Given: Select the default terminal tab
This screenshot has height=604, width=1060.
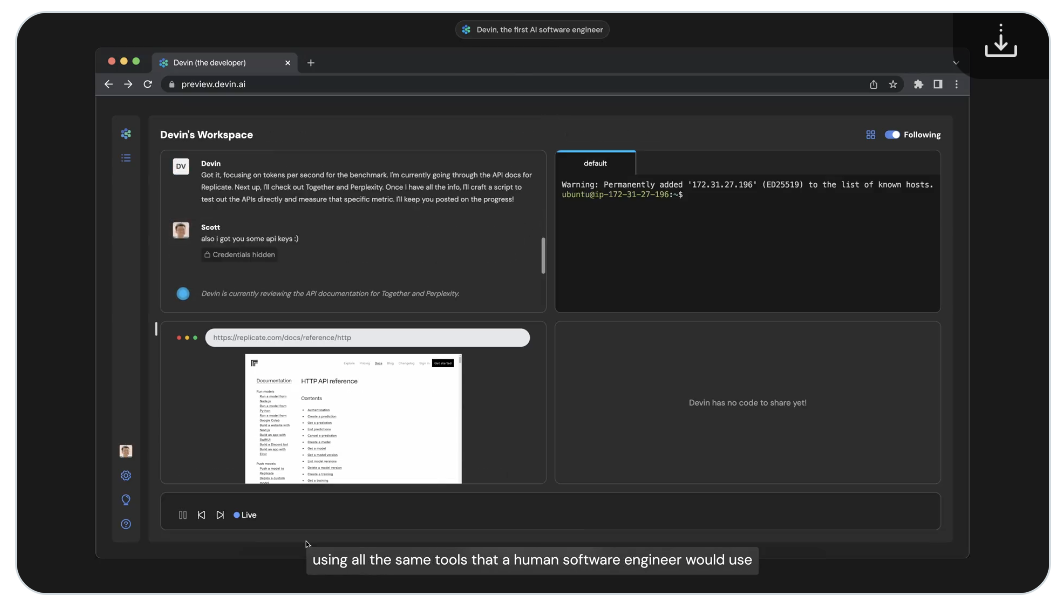Looking at the screenshot, I should pyautogui.click(x=596, y=163).
